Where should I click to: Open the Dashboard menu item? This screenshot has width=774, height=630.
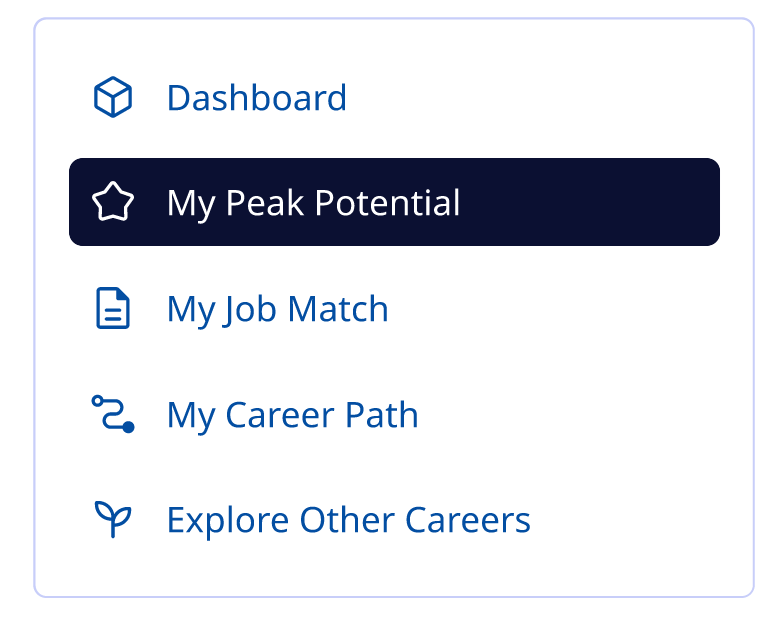256,98
